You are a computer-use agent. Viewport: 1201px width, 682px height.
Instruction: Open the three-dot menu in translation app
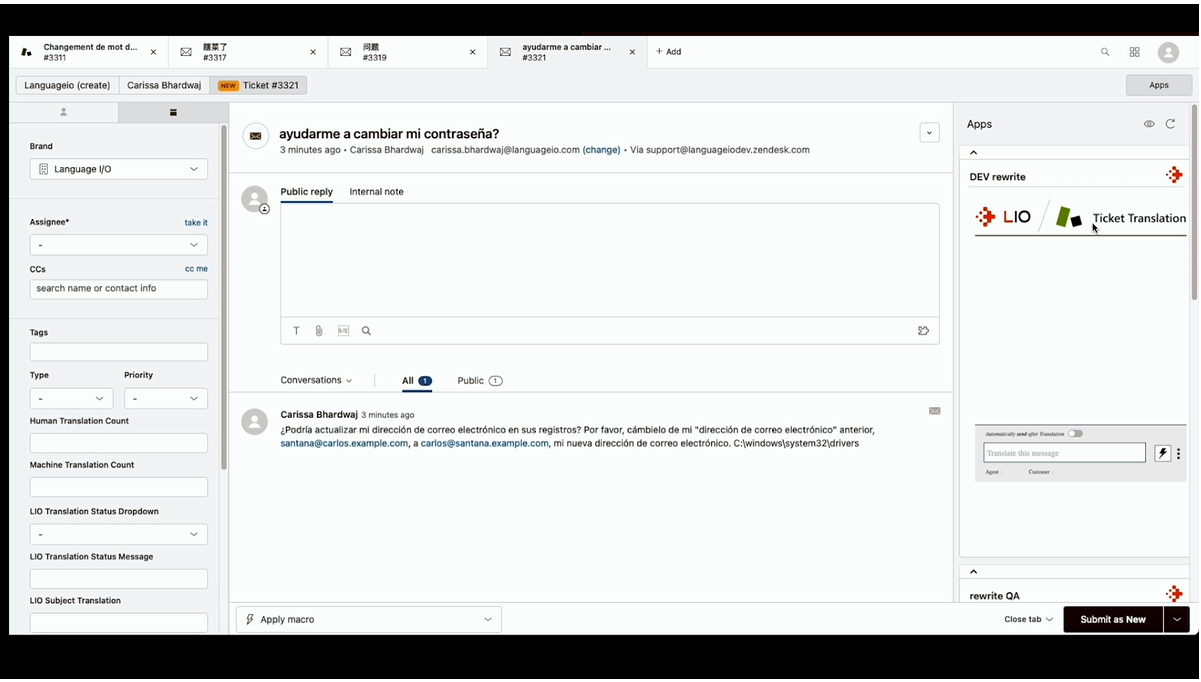coord(1179,453)
